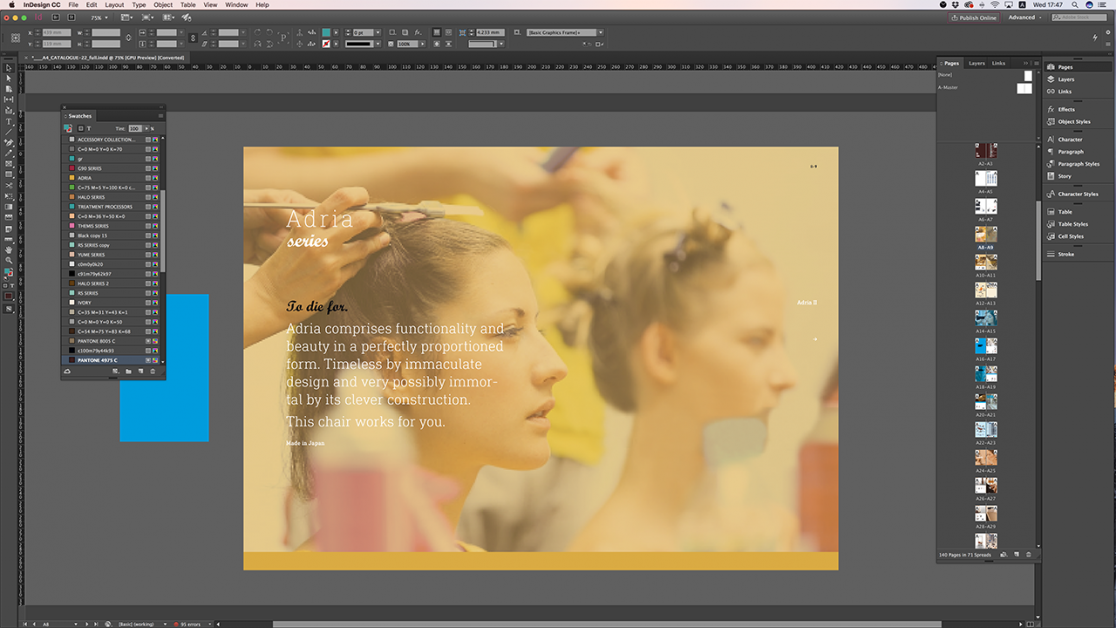Screen dimensions: 1116x628
Task: Toggle formatting affects container in Swatches
Action: click(81, 128)
